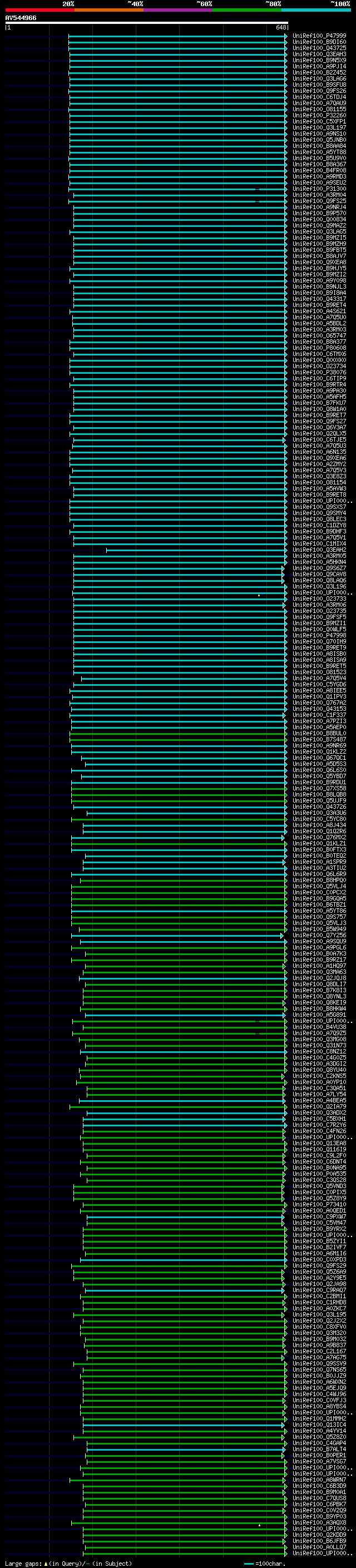This screenshot has height=1568, width=356.
Task: Select UniRef100_B6JFB9 label
Action: point(319,1541)
